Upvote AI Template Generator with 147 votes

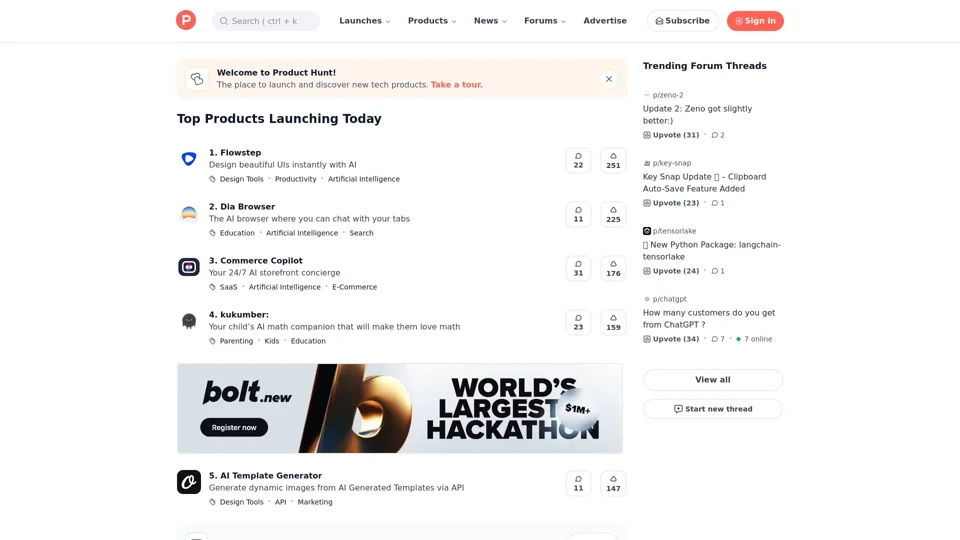tap(613, 484)
